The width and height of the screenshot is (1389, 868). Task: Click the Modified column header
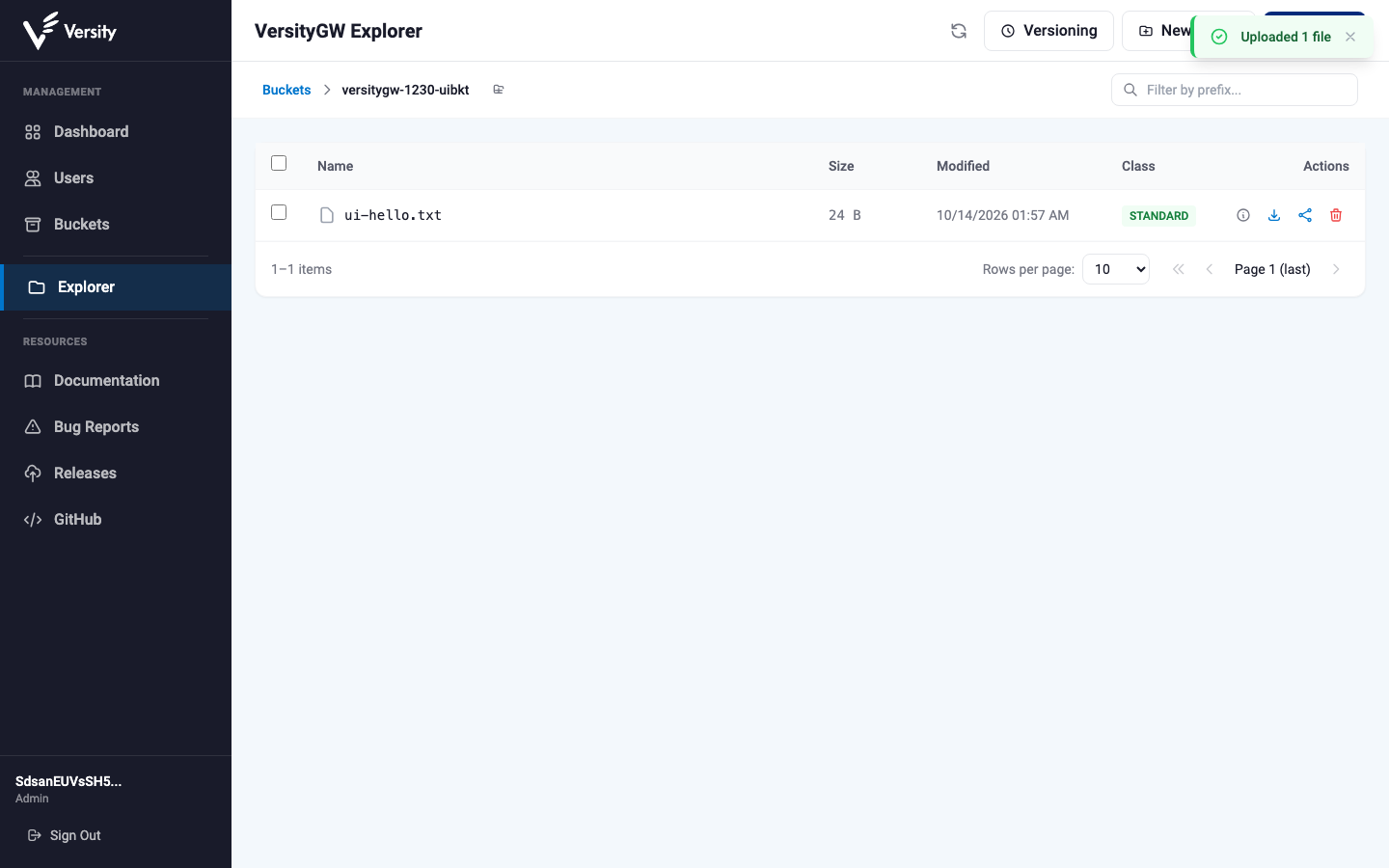963,166
